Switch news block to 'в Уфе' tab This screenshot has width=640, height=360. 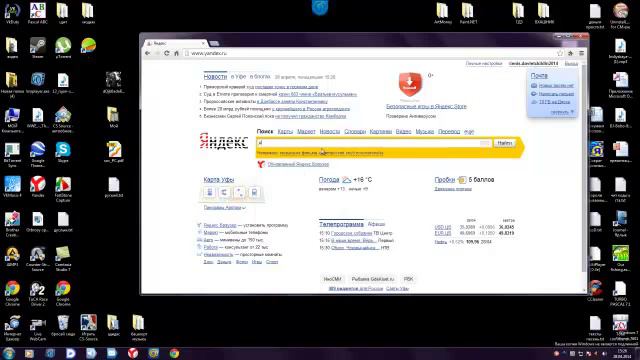click(239, 76)
